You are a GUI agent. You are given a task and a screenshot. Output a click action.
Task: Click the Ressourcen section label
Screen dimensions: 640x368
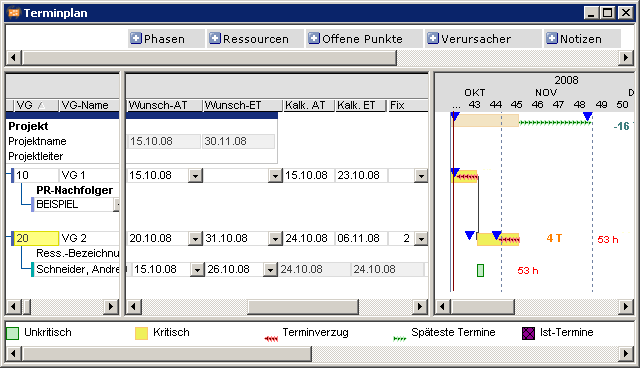click(256, 39)
